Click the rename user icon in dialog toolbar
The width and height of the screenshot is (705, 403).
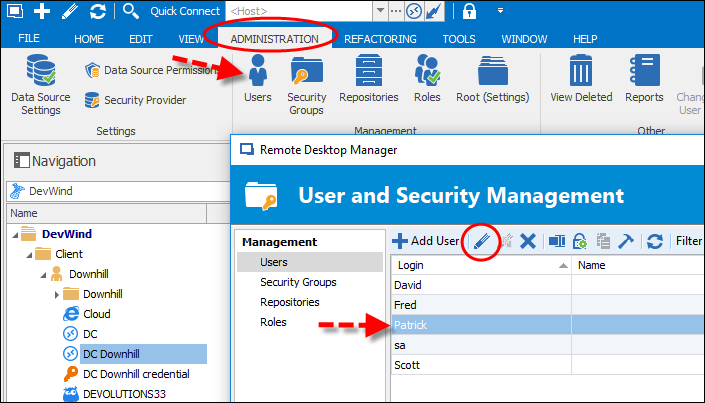point(557,241)
